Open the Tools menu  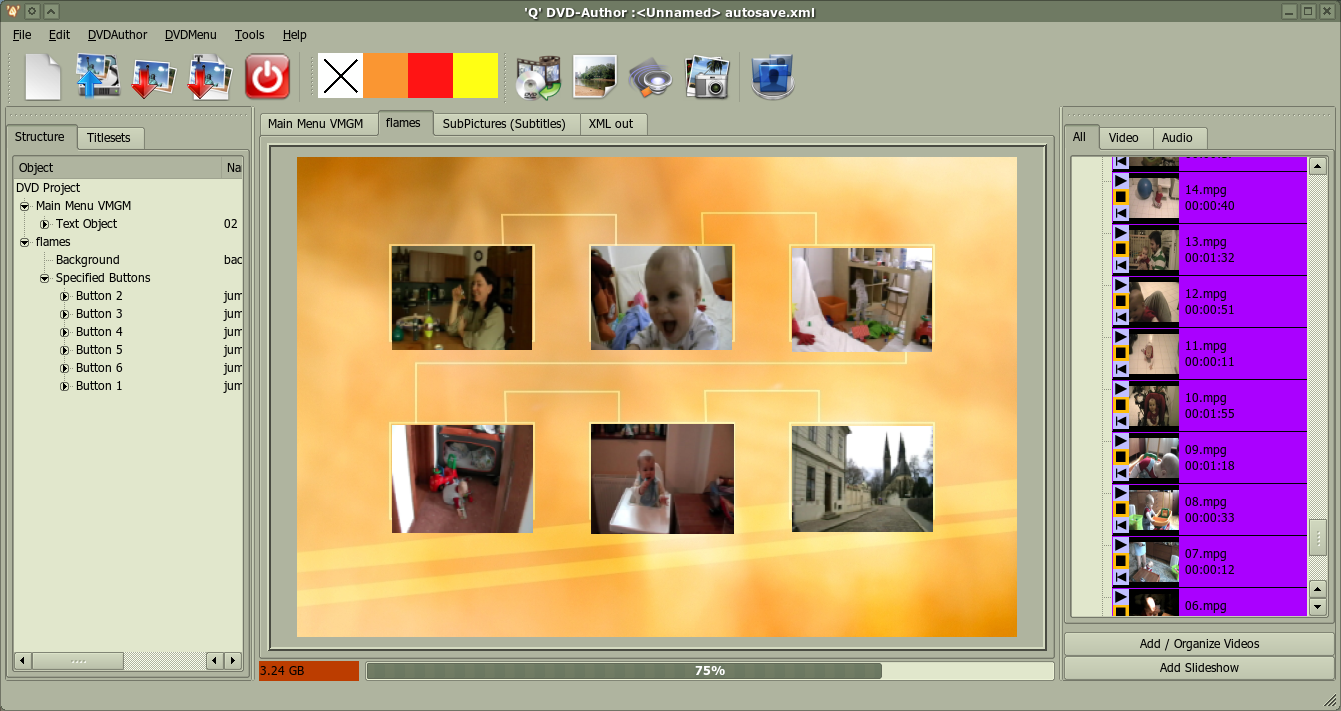[x=249, y=34]
